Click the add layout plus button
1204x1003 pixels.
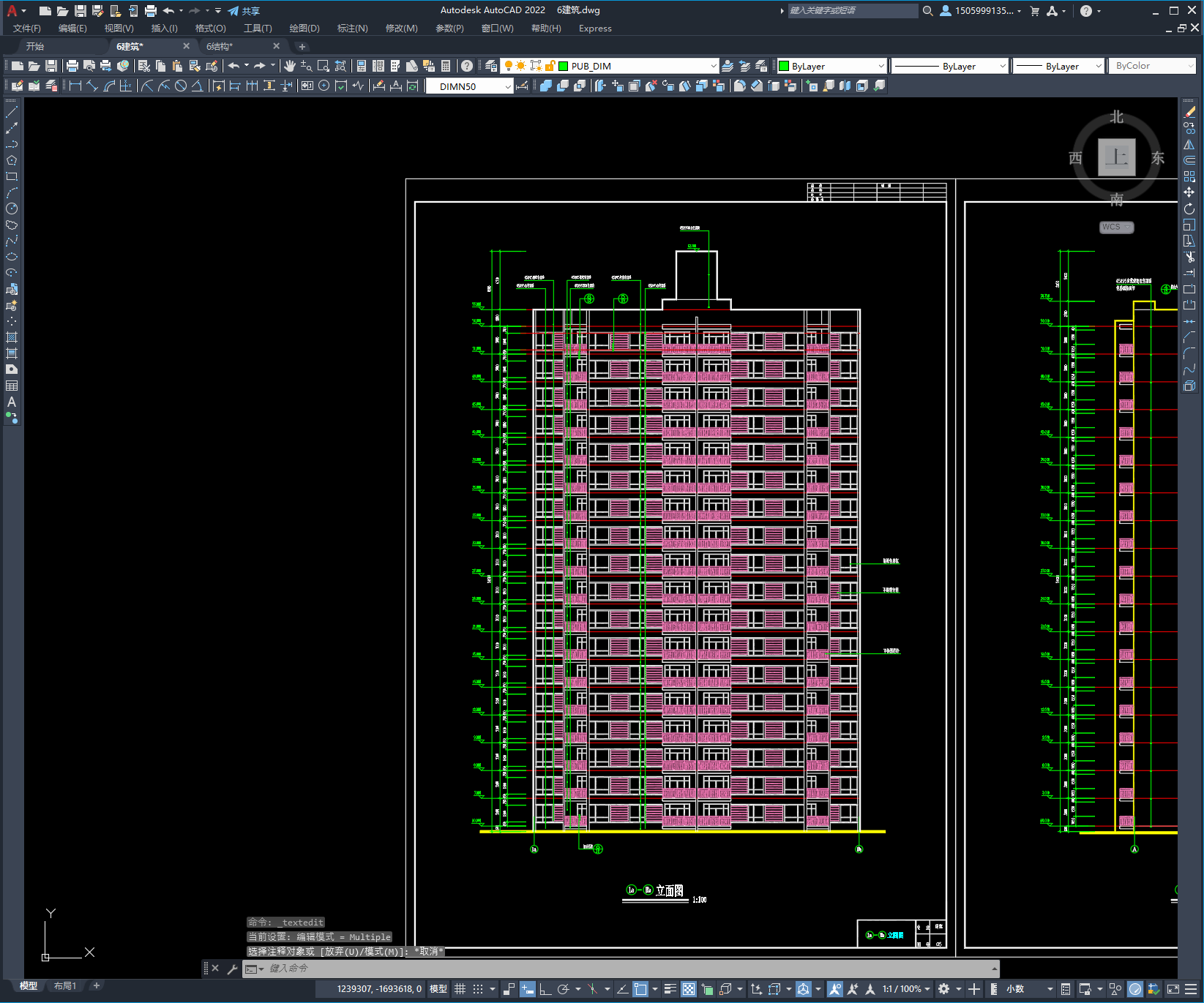(96, 986)
